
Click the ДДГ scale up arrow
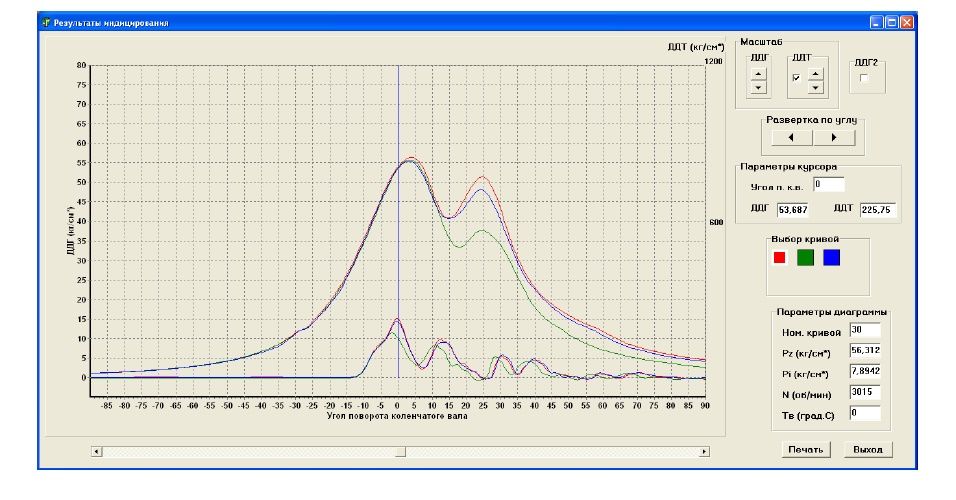click(x=758, y=73)
